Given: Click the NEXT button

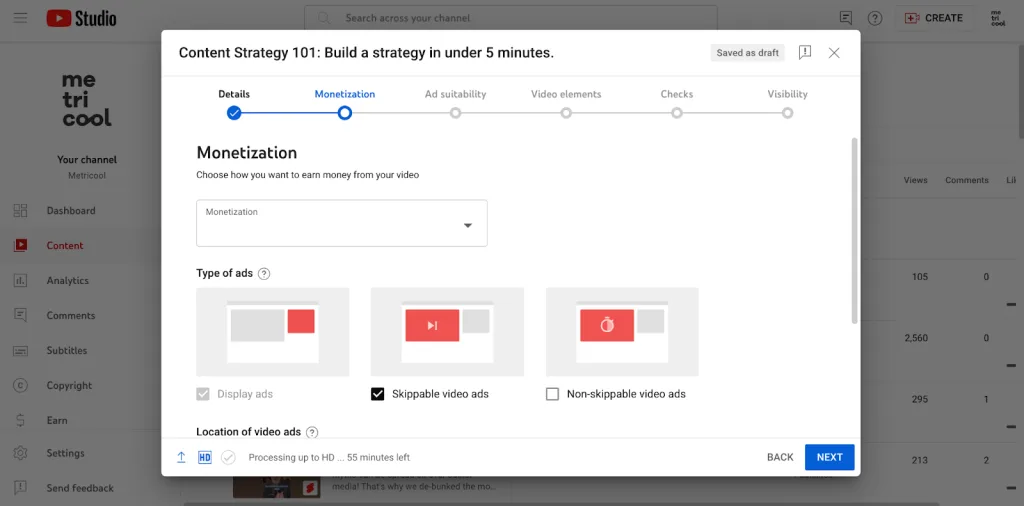Looking at the screenshot, I should 829,457.
